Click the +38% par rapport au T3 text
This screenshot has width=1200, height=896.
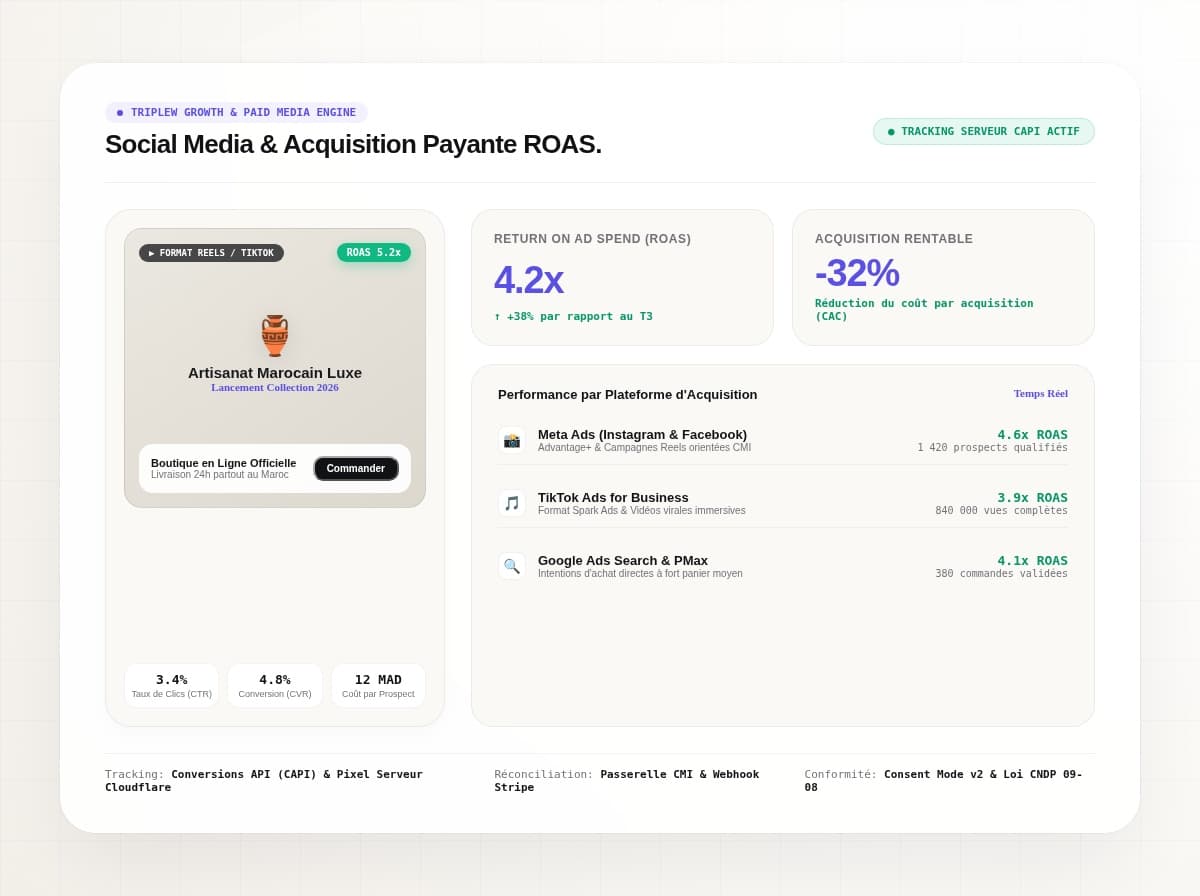tap(573, 316)
